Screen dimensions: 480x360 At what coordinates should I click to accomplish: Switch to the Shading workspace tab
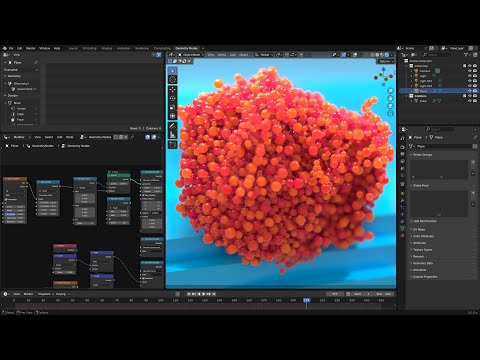pos(107,48)
